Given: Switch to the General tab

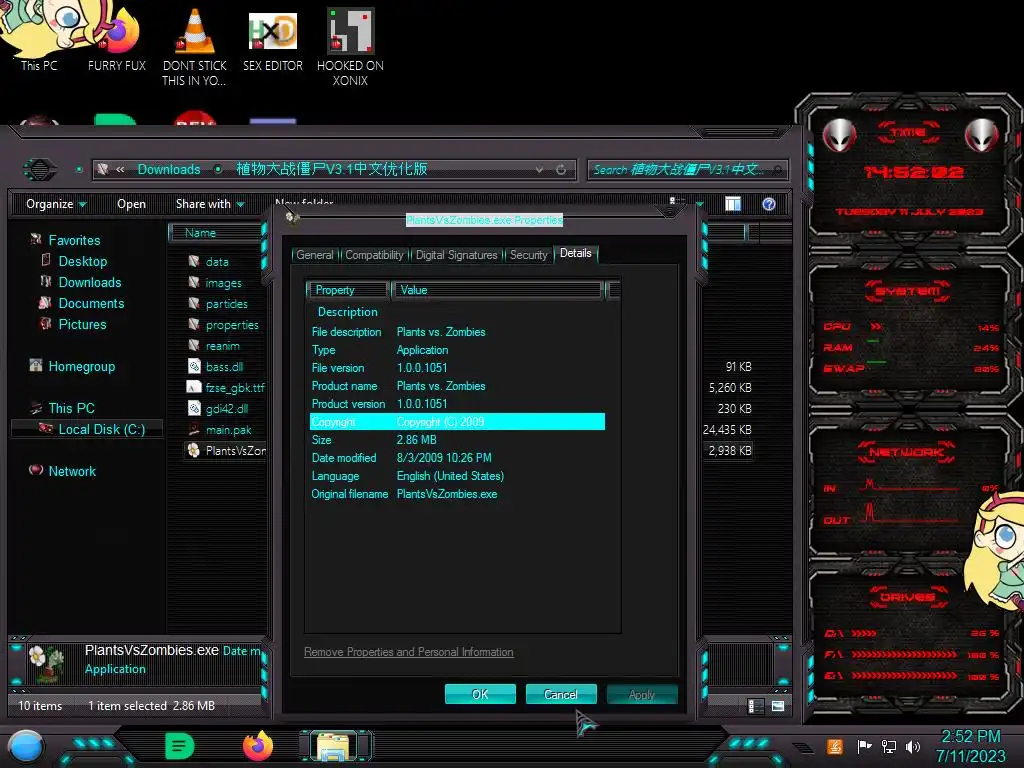Looking at the screenshot, I should click(x=315, y=255).
